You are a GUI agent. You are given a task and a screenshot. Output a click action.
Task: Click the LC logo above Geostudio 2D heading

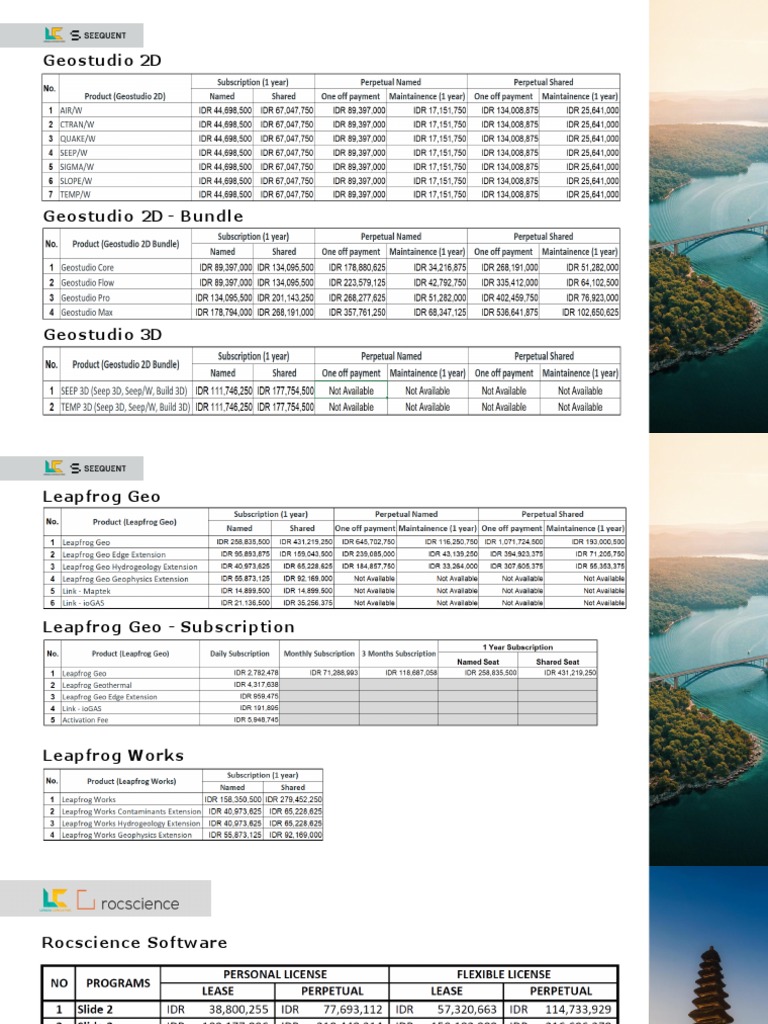click(54, 35)
